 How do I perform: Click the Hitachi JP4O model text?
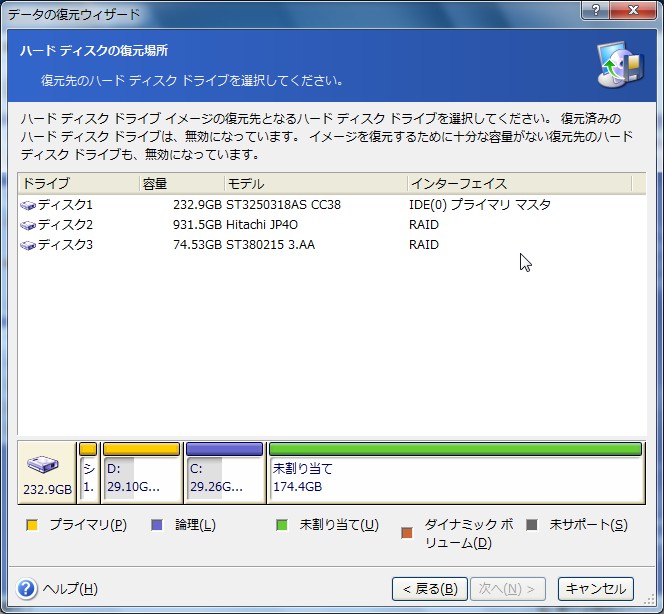[262, 225]
